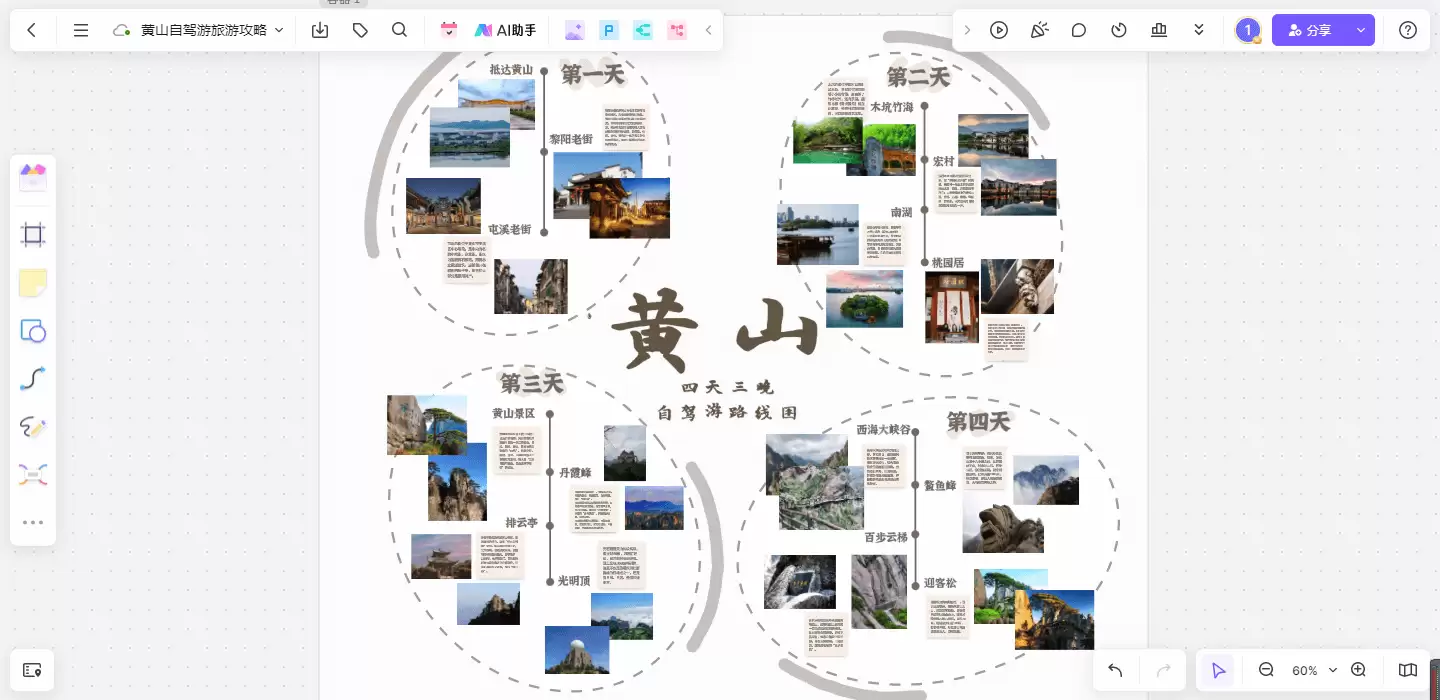1440x700 pixels.
Task: Select the yellow sticky note tool
Action: tap(33, 283)
